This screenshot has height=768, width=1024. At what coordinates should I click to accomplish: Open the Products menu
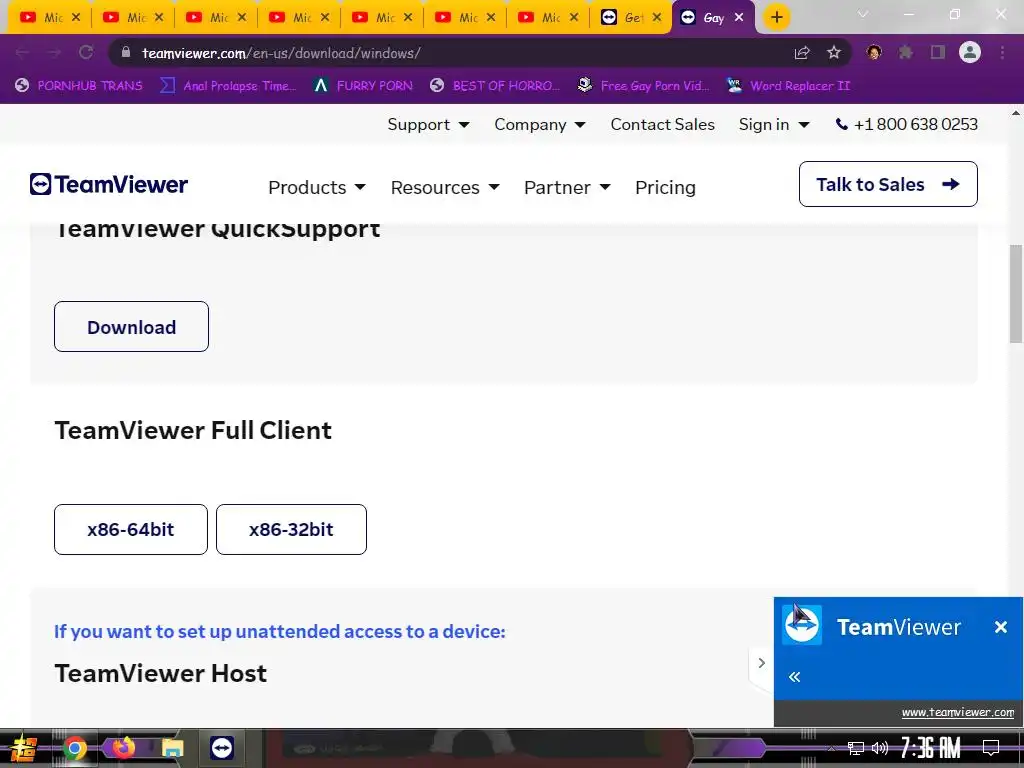tap(317, 187)
